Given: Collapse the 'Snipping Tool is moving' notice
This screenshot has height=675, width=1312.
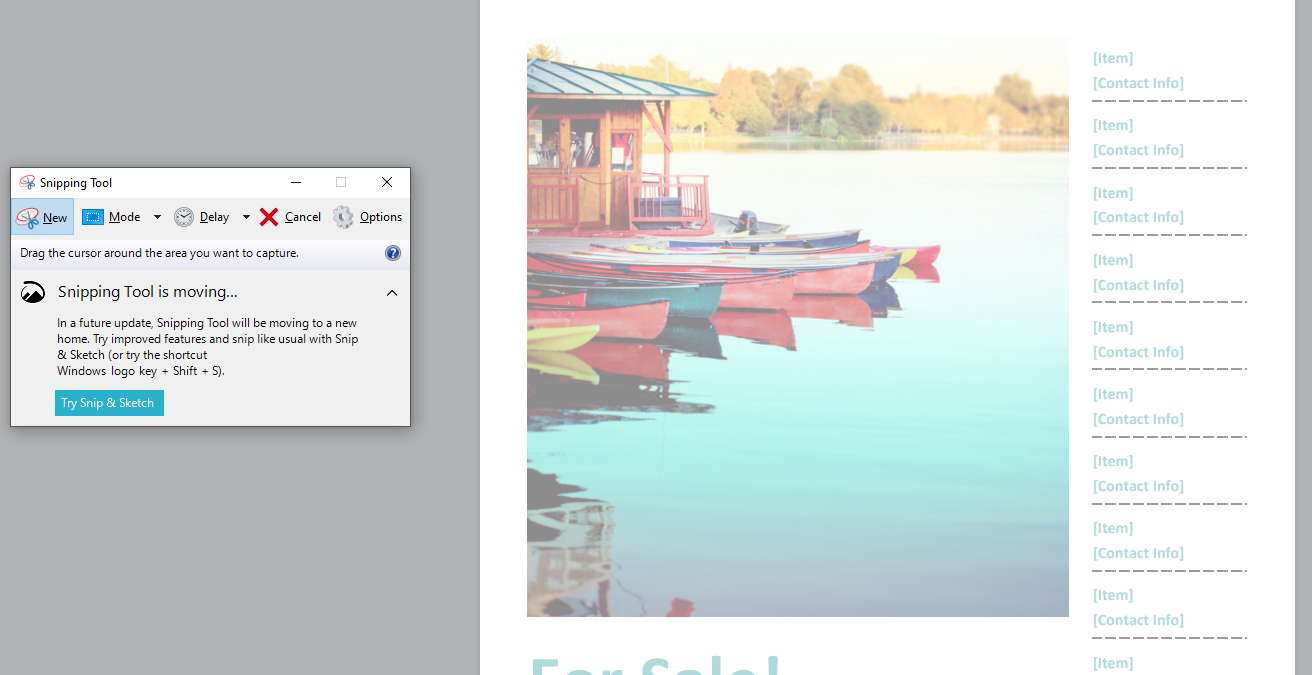Looking at the screenshot, I should 392,293.
